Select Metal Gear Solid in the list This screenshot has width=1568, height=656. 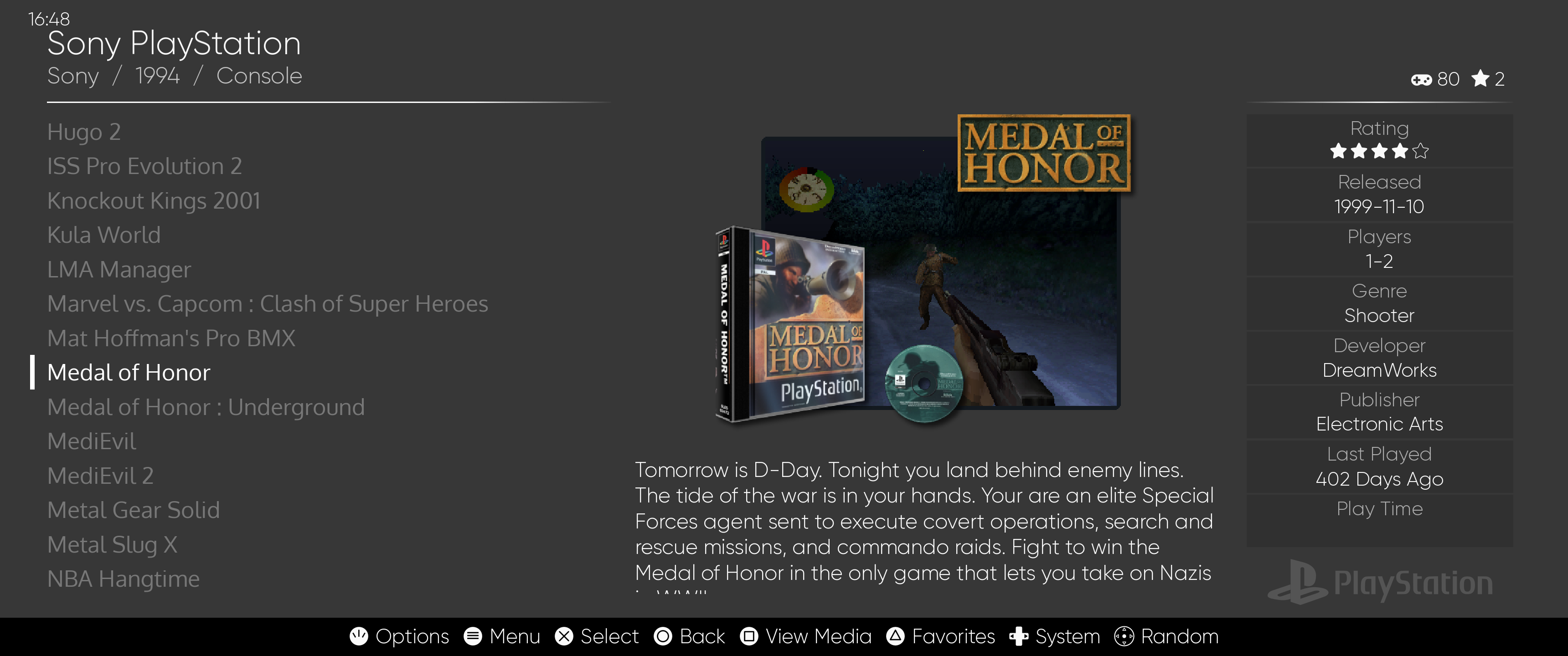click(x=133, y=510)
